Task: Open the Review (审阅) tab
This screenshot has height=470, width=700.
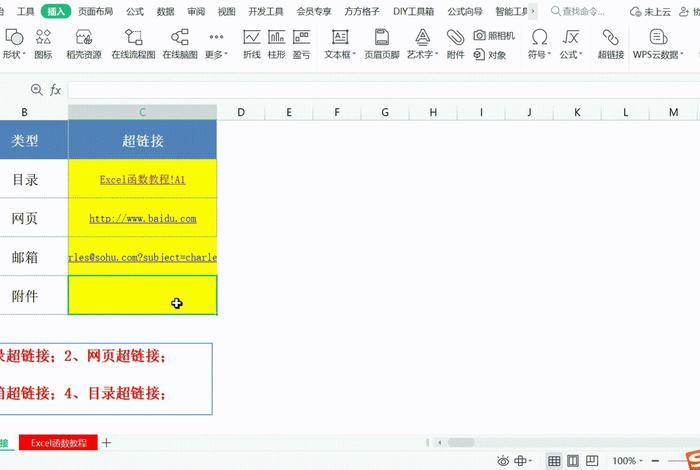Action: point(196,12)
